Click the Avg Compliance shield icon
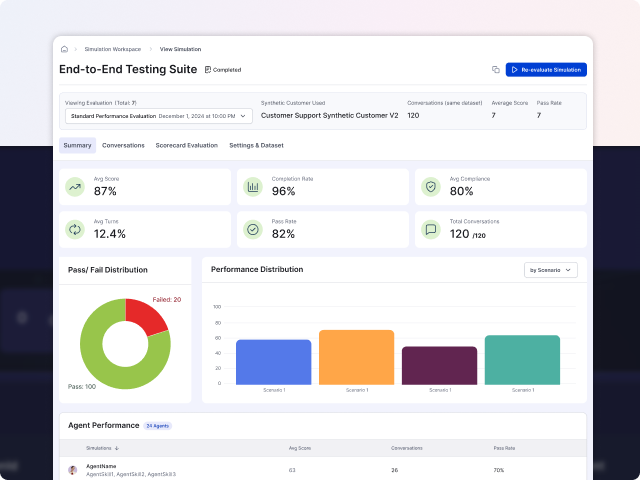 (431, 186)
